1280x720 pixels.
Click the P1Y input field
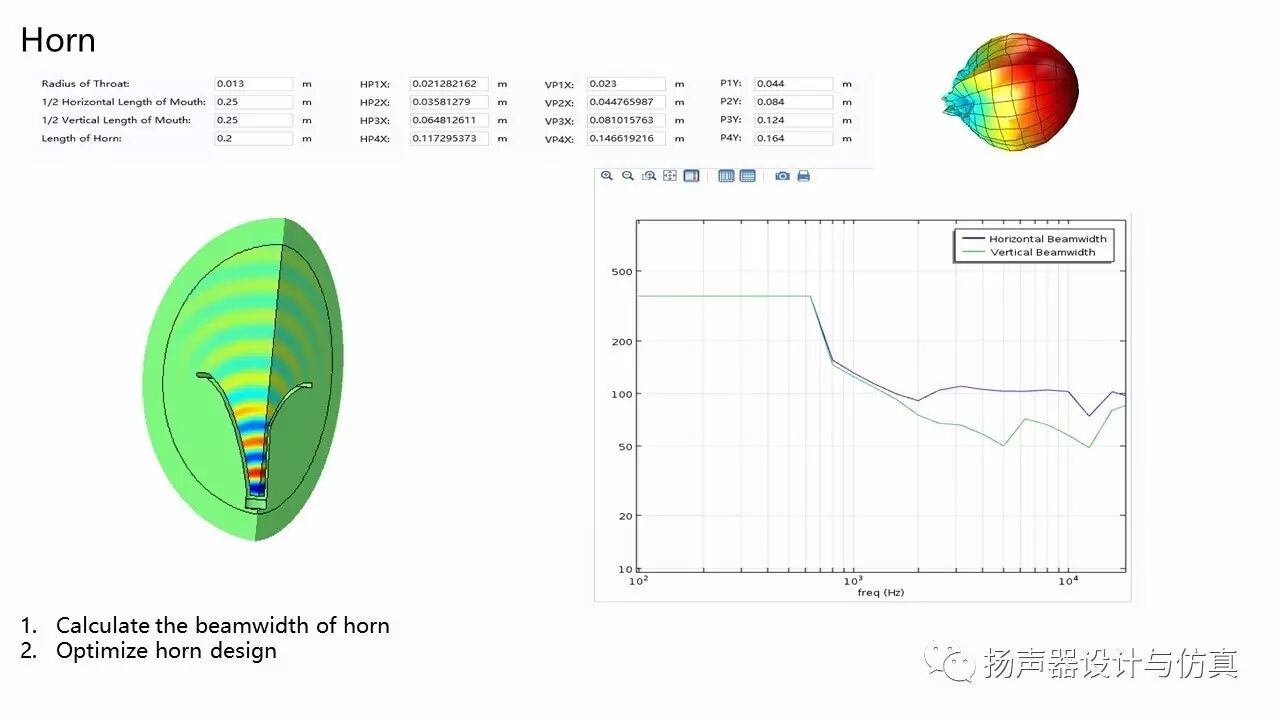click(x=793, y=84)
